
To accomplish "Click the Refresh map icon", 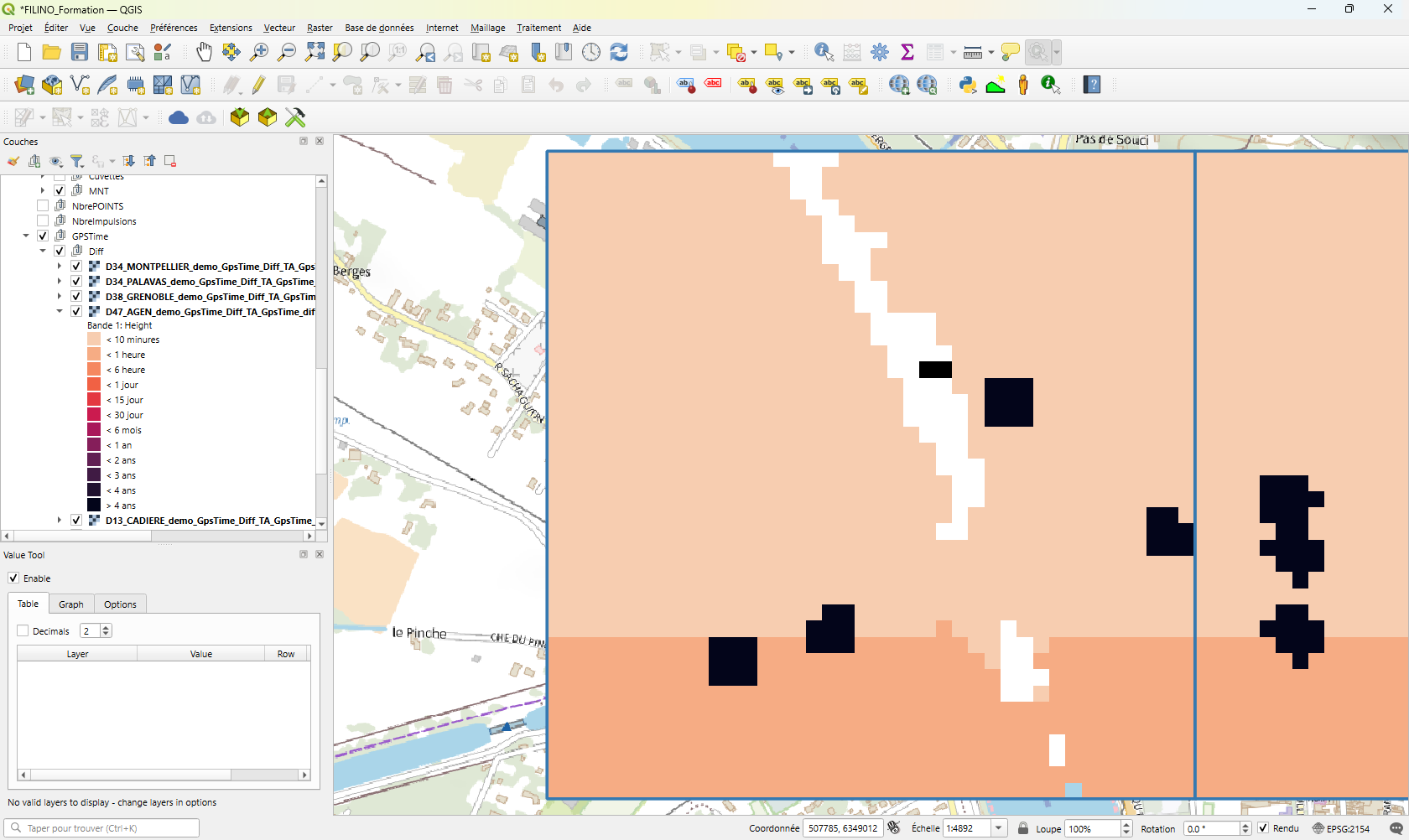I will pyautogui.click(x=619, y=52).
